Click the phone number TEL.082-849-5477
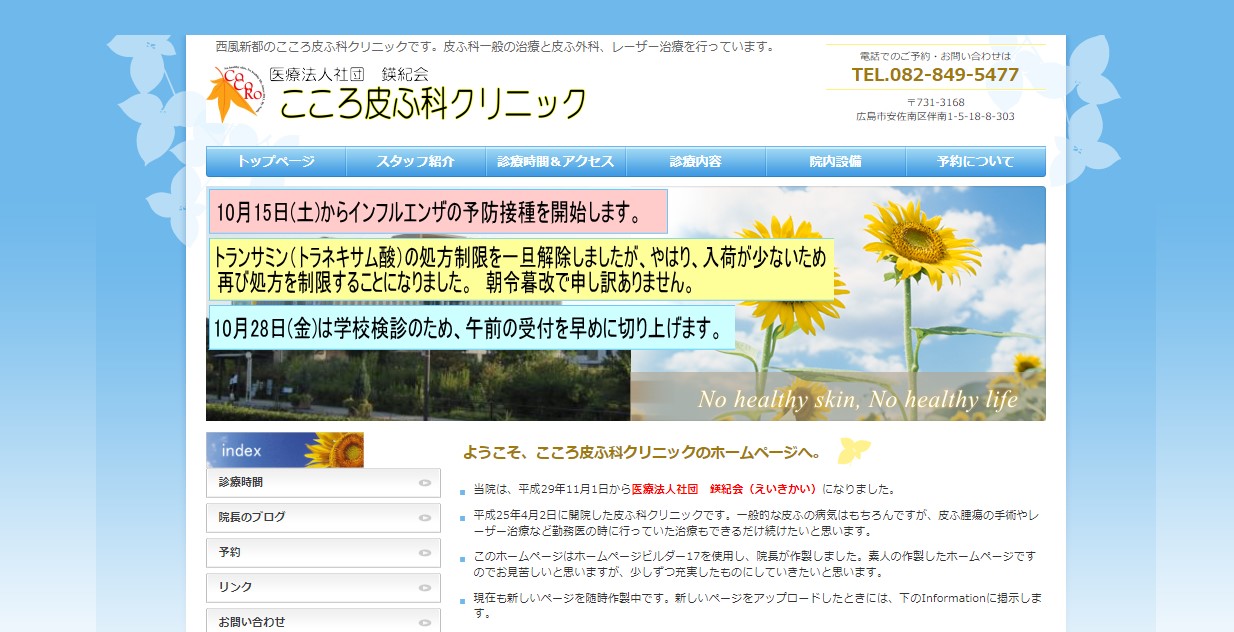 pos(935,75)
